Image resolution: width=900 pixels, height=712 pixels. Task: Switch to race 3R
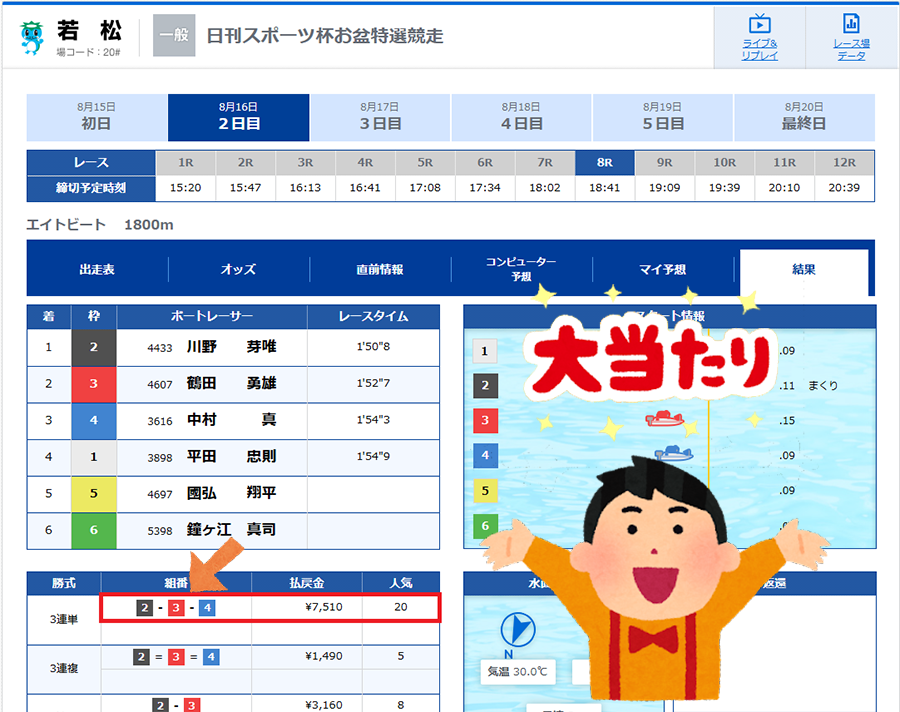[305, 163]
